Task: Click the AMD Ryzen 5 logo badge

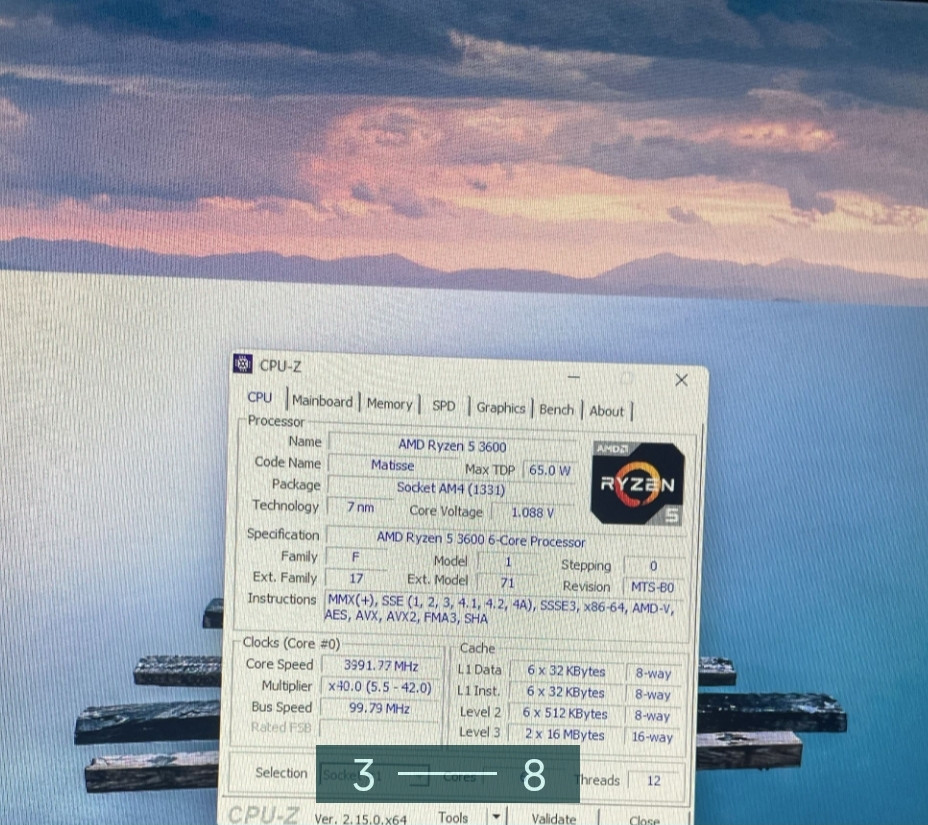Action: click(x=637, y=483)
